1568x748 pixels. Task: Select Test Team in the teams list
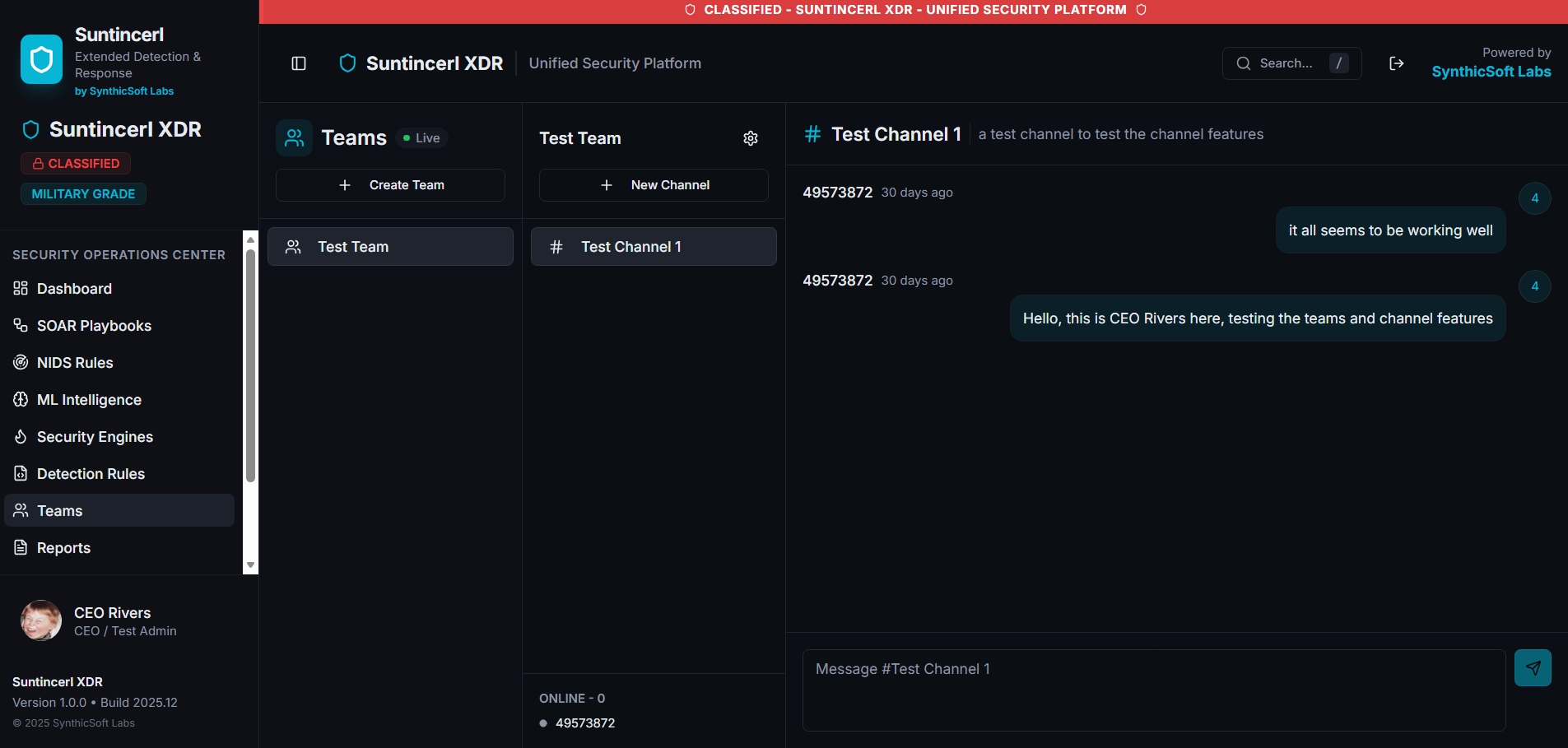[x=390, y=247]
